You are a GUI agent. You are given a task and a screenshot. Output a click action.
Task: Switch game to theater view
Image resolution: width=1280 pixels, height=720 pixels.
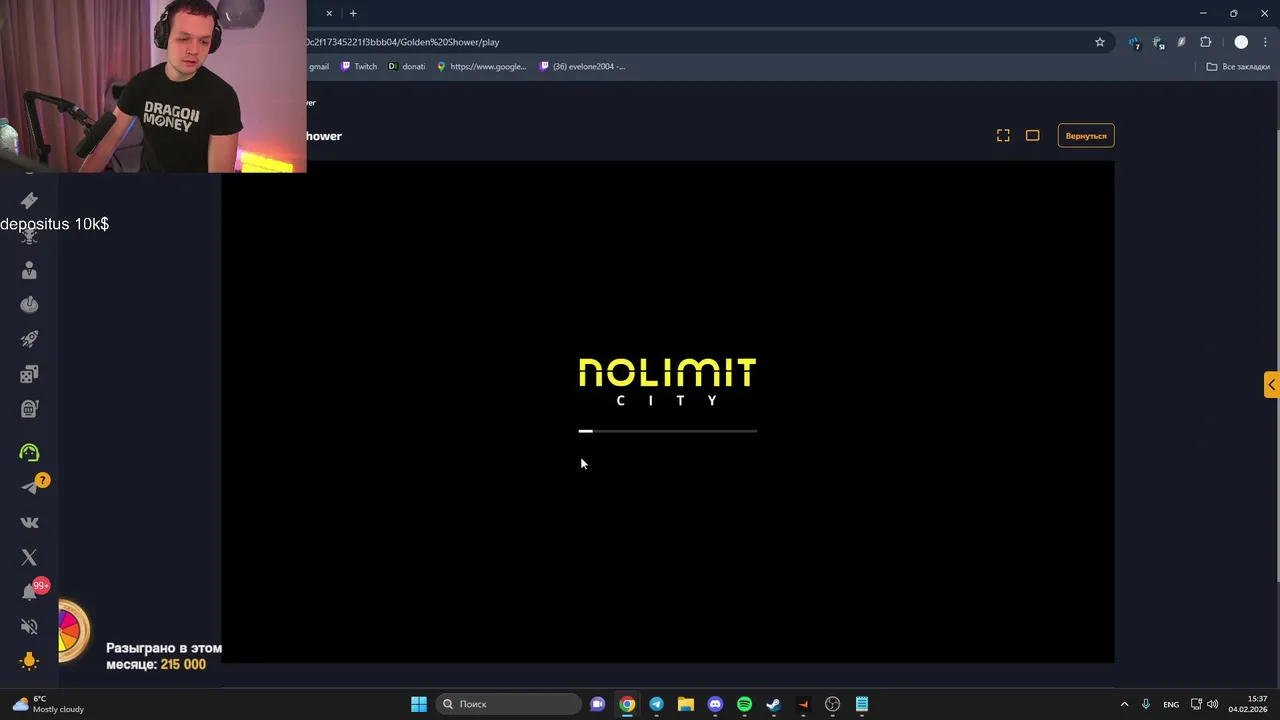tap(1032, 135)
